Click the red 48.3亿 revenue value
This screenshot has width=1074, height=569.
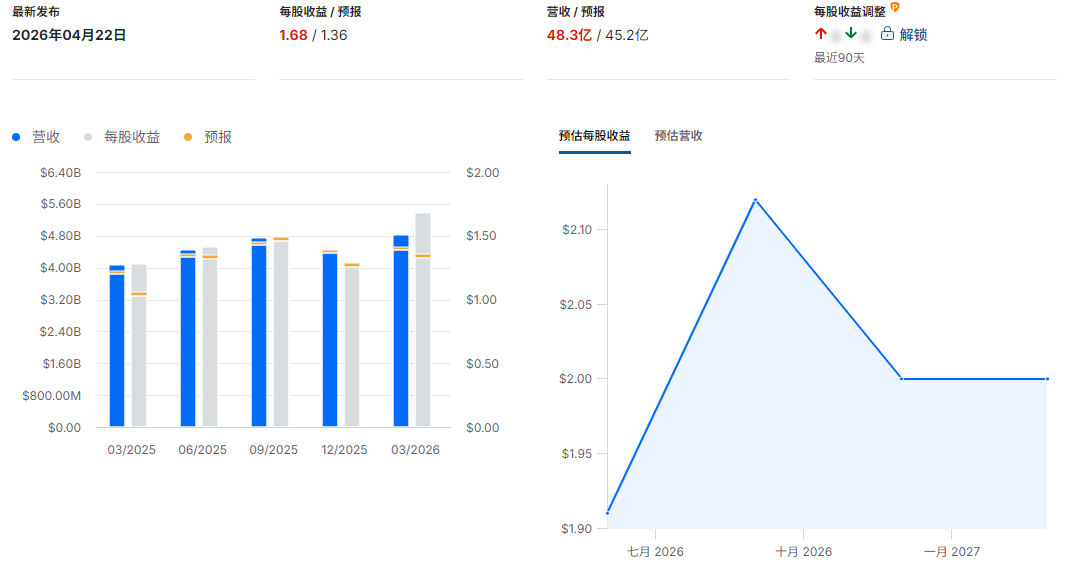coord(569,35)
